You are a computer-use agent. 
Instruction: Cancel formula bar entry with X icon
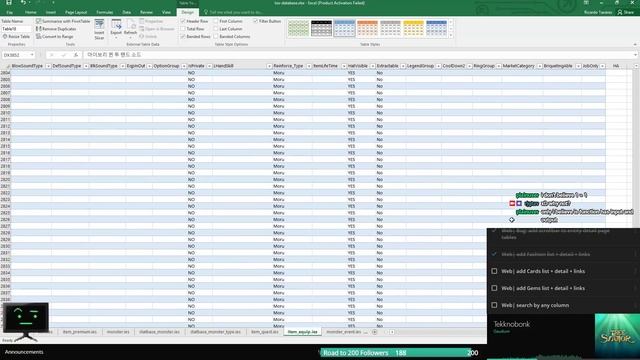pyautogui.click(x=52, y=55)
